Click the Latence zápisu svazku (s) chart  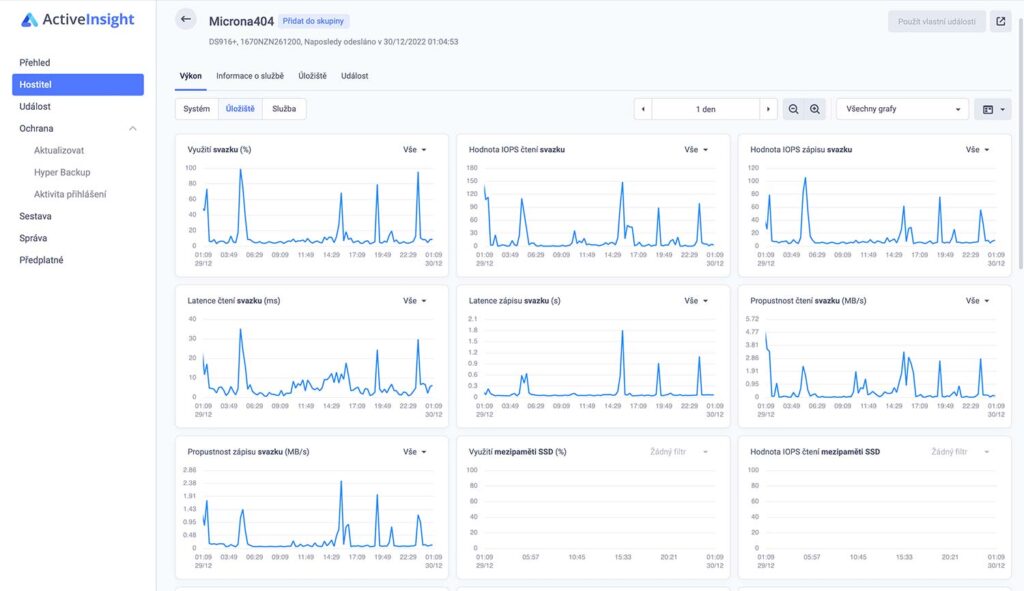coord(593,357)
